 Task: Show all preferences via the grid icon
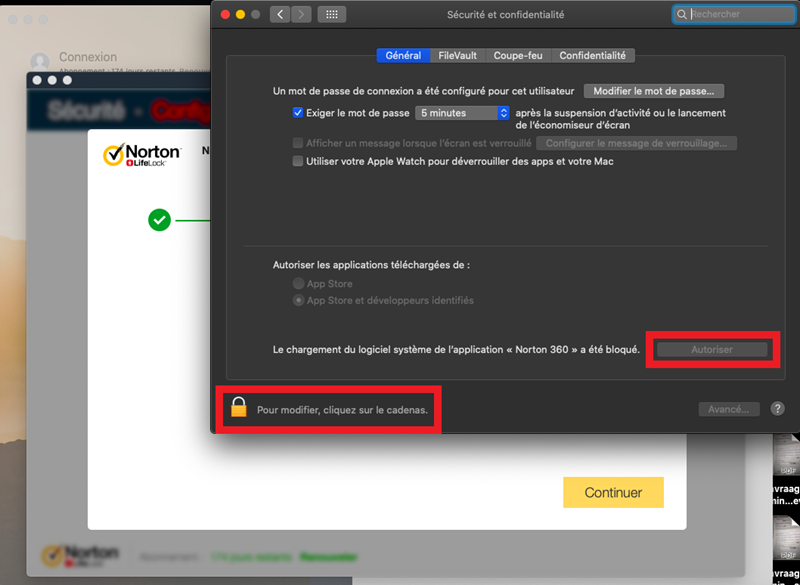click(x=332, y=14)
